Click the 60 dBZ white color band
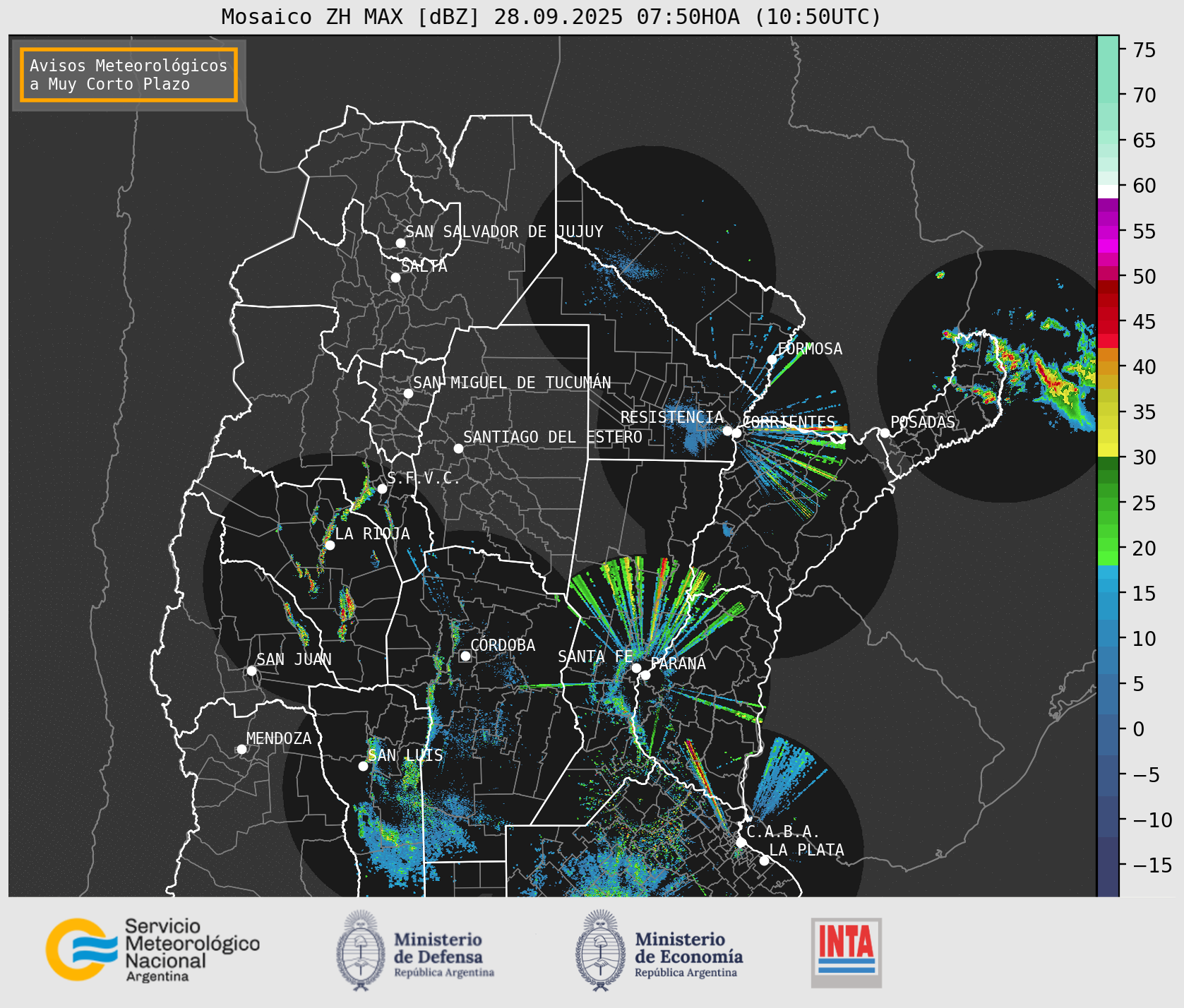1184x1008 pixels. click(x=1108, y=191)
